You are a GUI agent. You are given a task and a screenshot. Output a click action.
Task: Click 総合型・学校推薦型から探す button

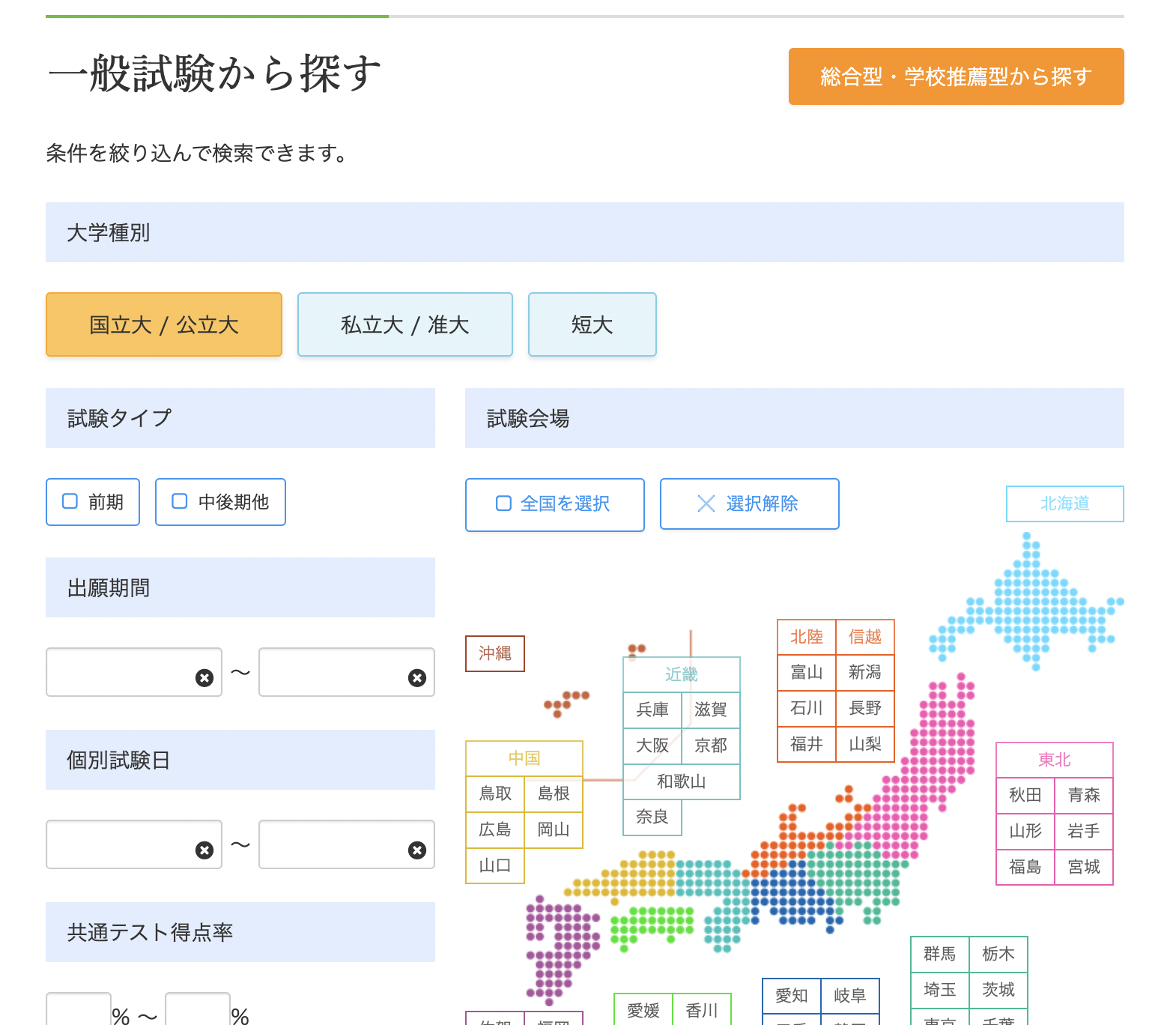956,76
